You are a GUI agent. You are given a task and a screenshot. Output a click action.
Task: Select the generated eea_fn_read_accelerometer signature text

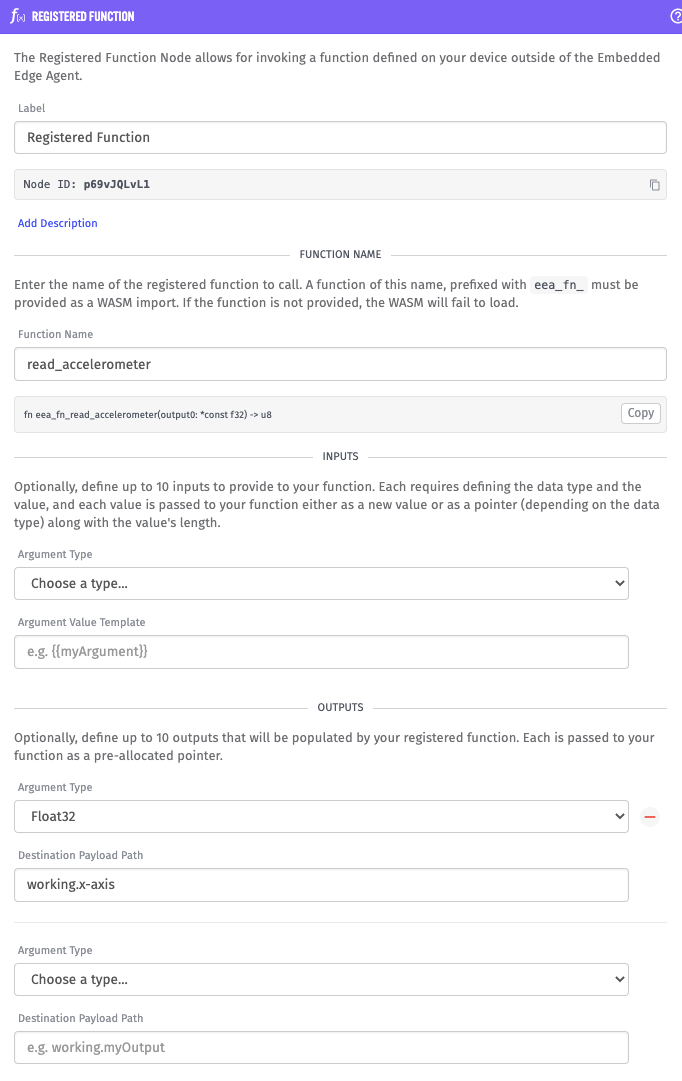click(148, 414)
